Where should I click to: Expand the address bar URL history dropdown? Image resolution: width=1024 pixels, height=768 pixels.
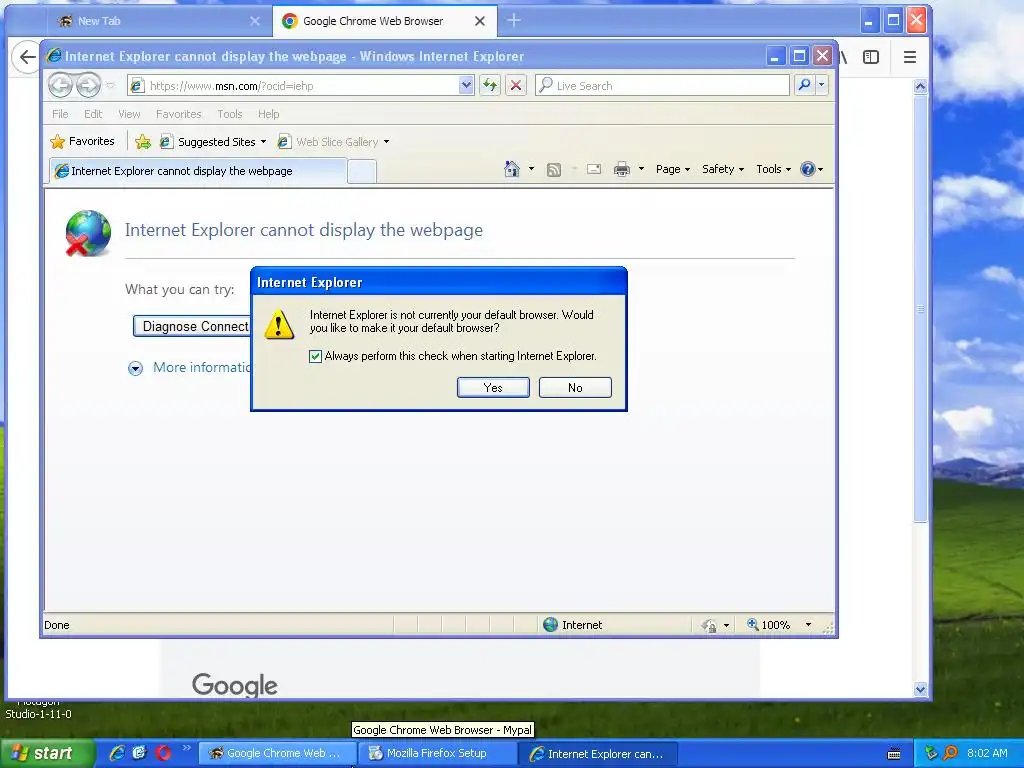pos(466,85)
